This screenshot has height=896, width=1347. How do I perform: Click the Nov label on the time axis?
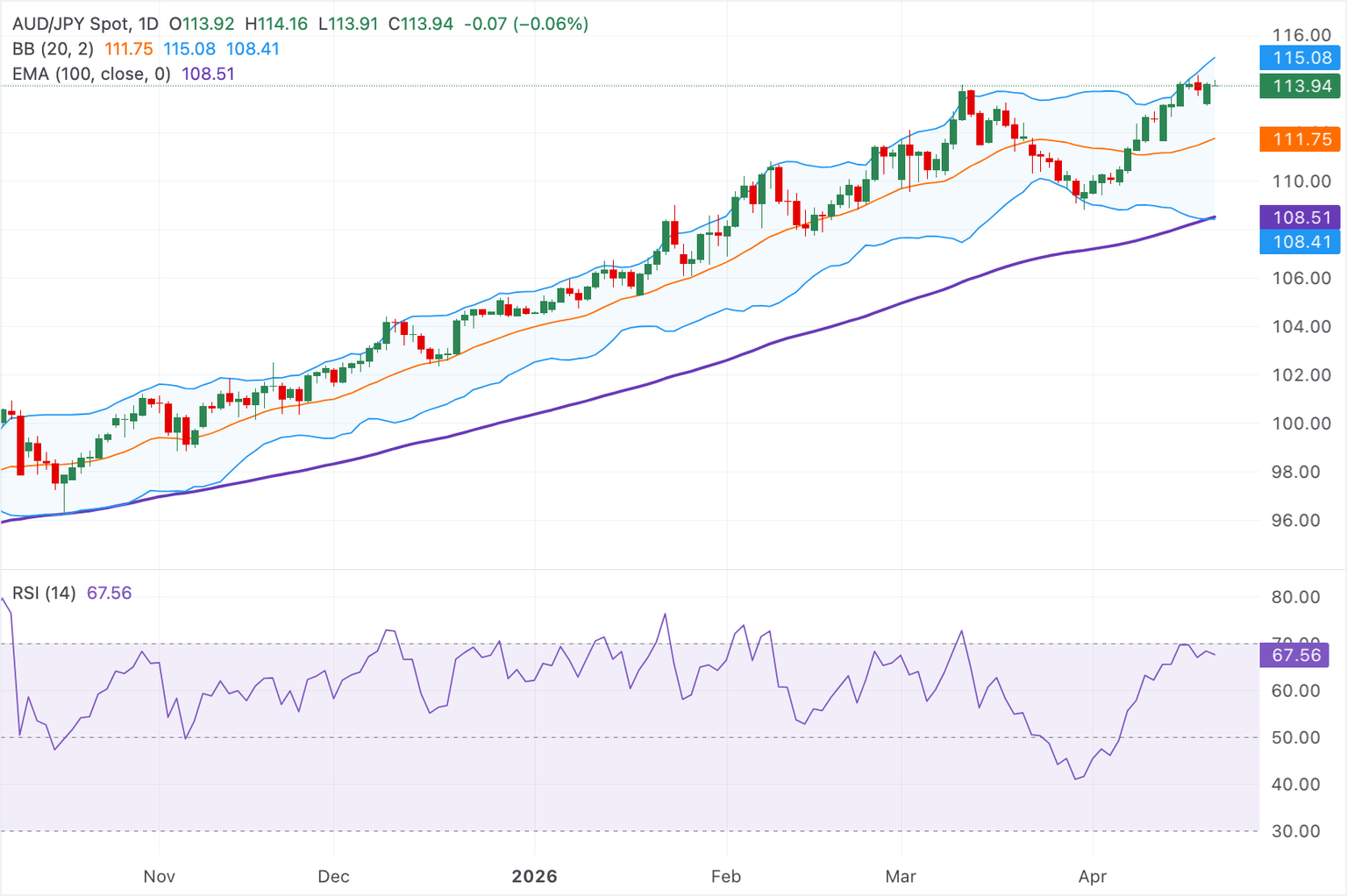point(159,876)
